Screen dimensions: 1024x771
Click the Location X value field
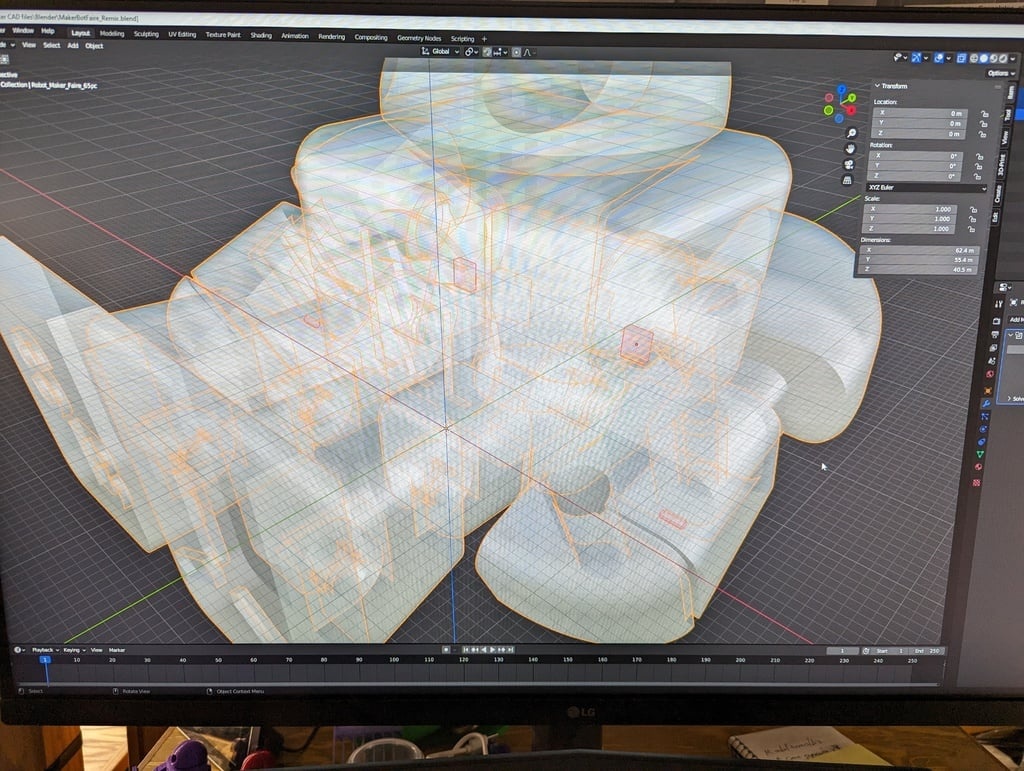(919, 113)
